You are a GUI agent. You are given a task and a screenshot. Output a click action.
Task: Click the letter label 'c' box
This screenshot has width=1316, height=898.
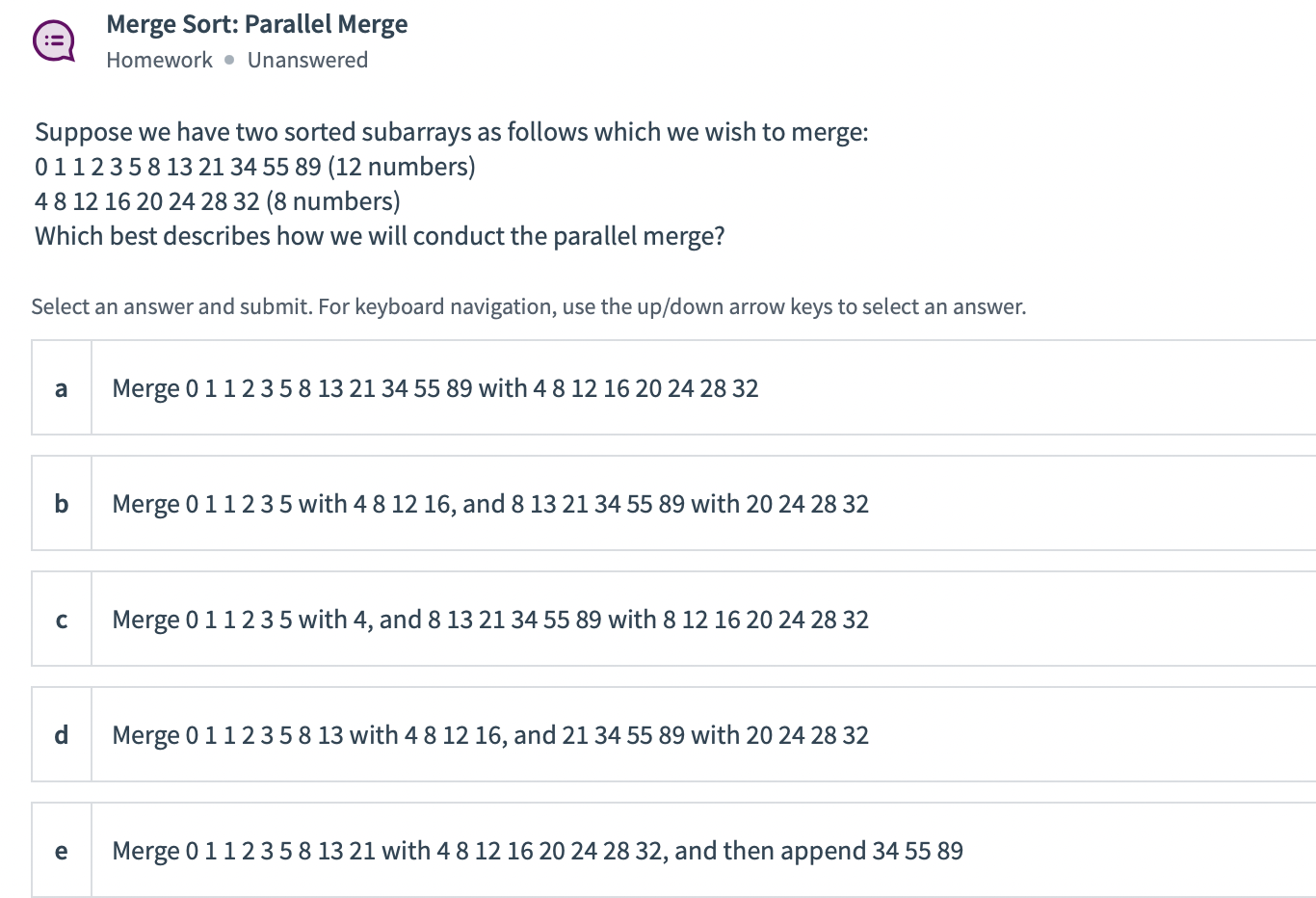pos(61,619)
